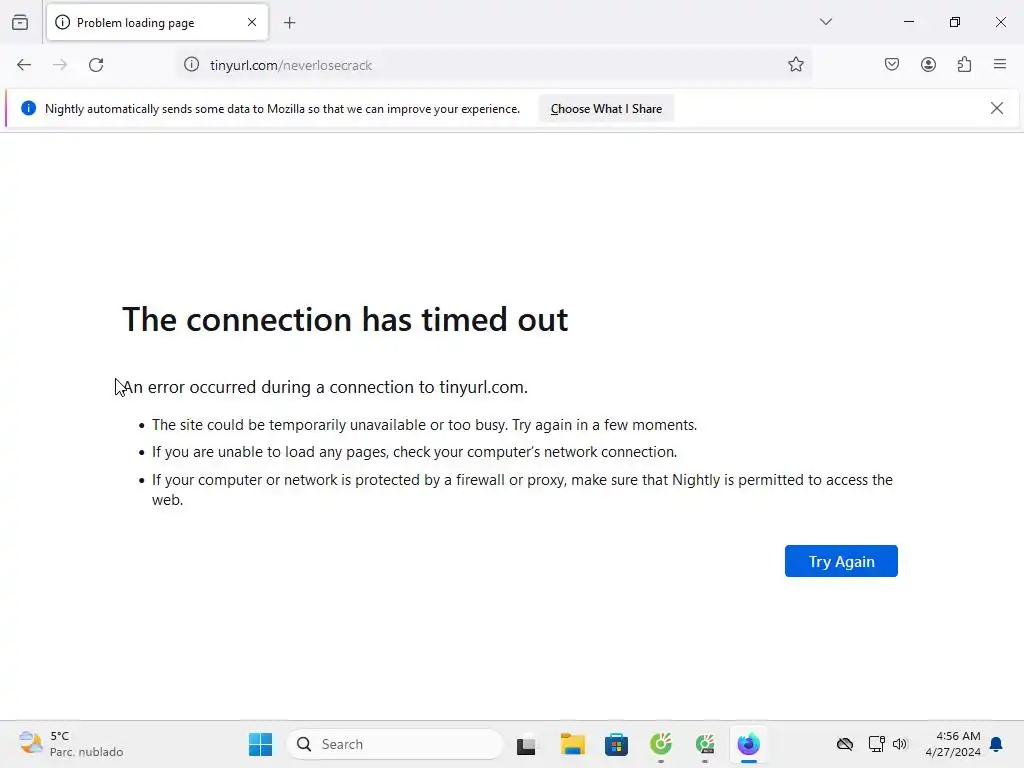Open the application hamburger menu
Viewport: 1024px width, 768px height.
point(1000,65)
